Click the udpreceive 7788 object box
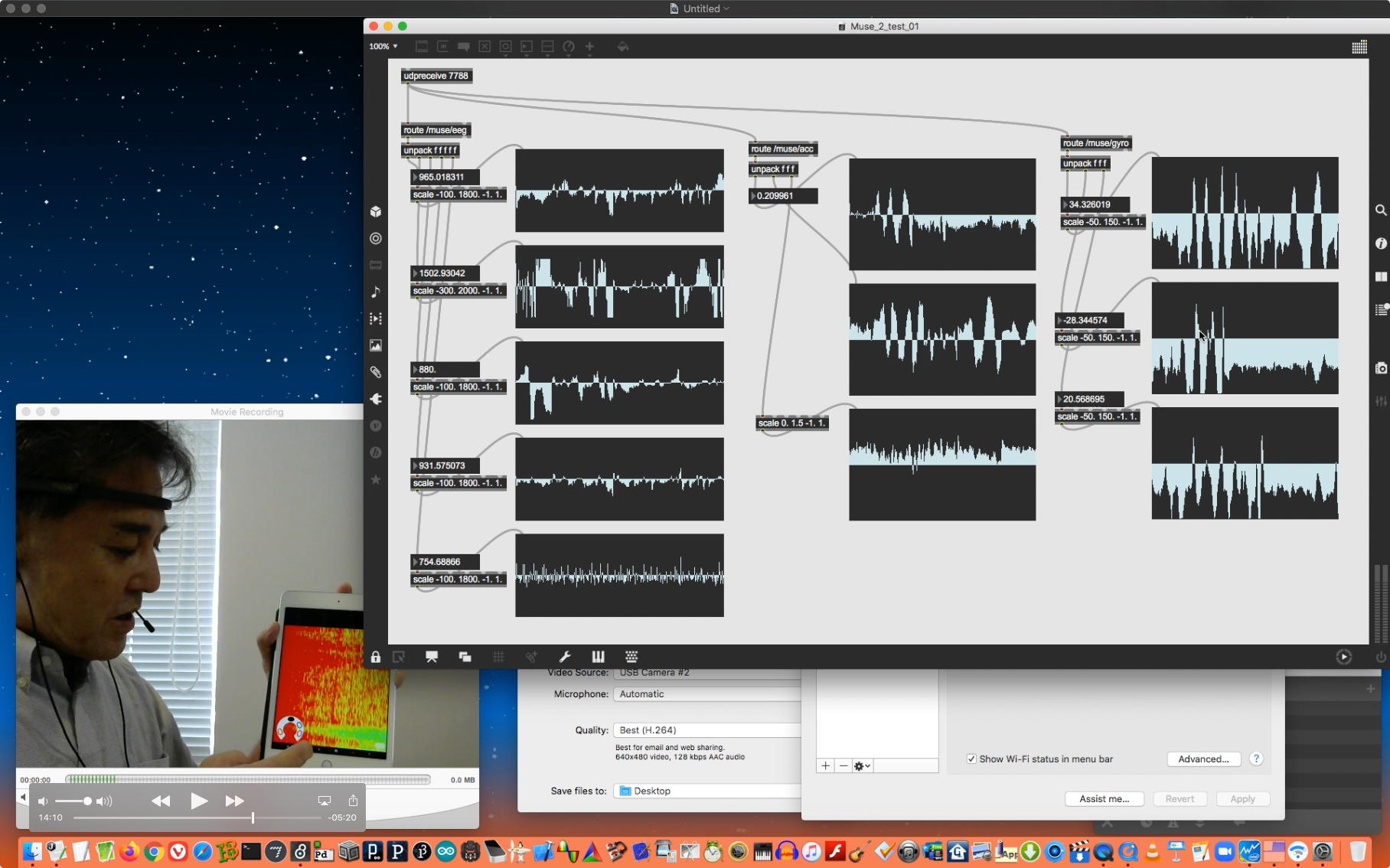The height and width of the screenshot is (868, 1390). [x=436, y=76]
